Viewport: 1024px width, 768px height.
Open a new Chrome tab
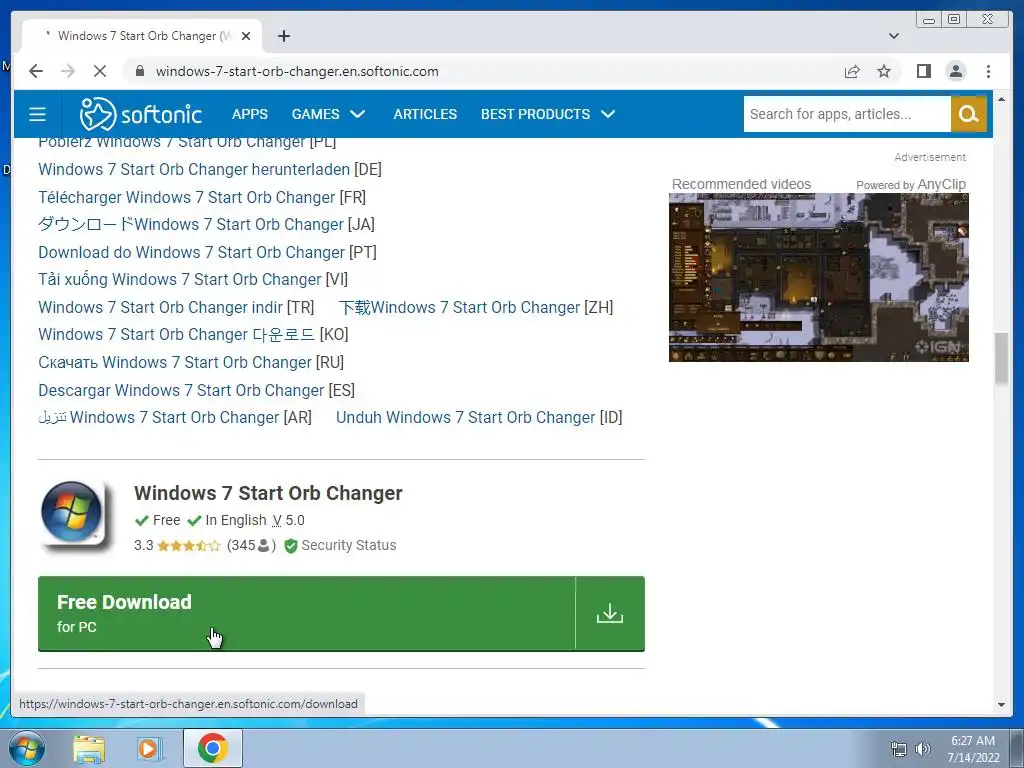(283, 36)
